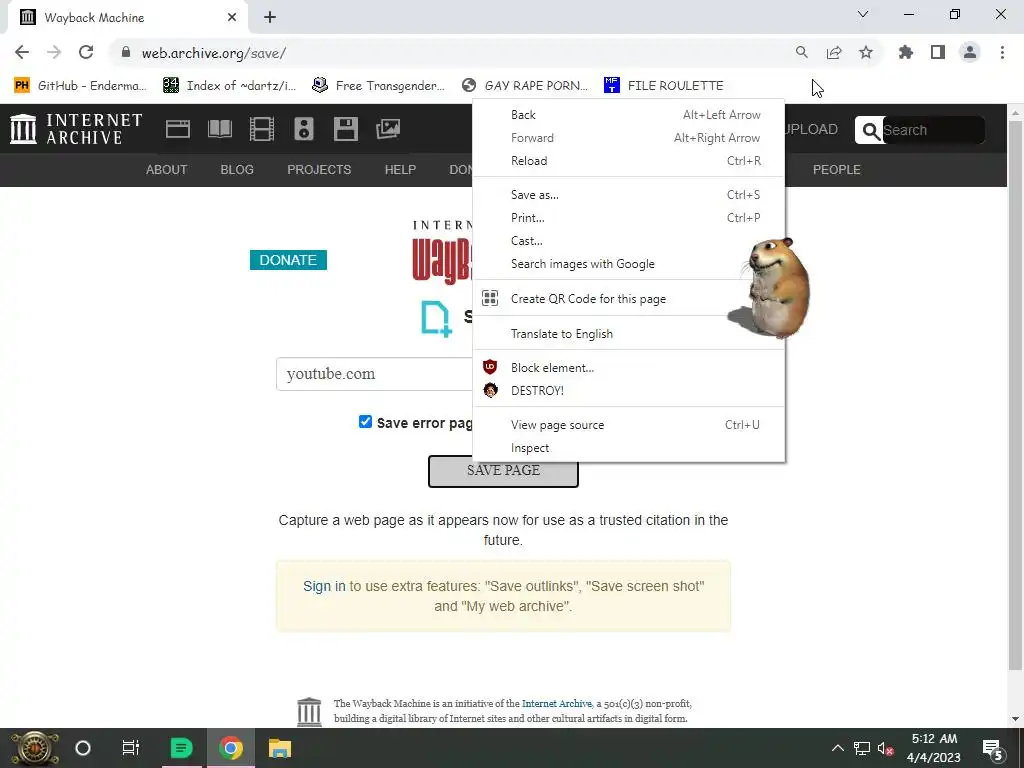Click the SAVE PAGE button
1024x768 pixels.
[503, 471]
